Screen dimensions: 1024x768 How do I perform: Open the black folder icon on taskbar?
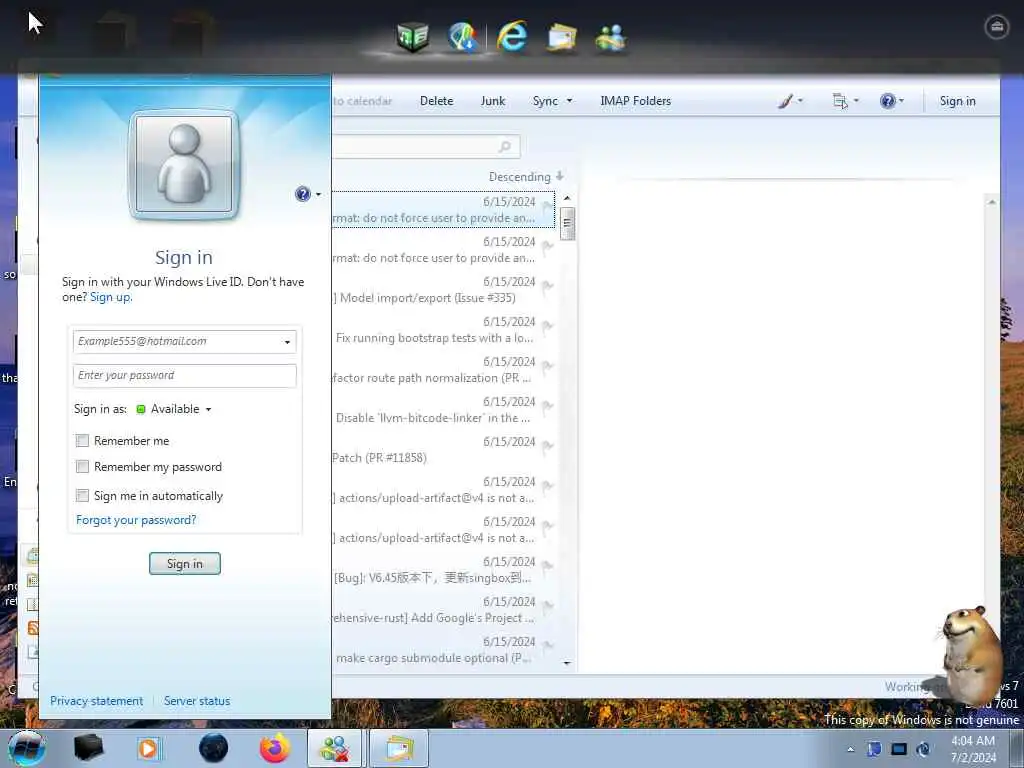89,748
